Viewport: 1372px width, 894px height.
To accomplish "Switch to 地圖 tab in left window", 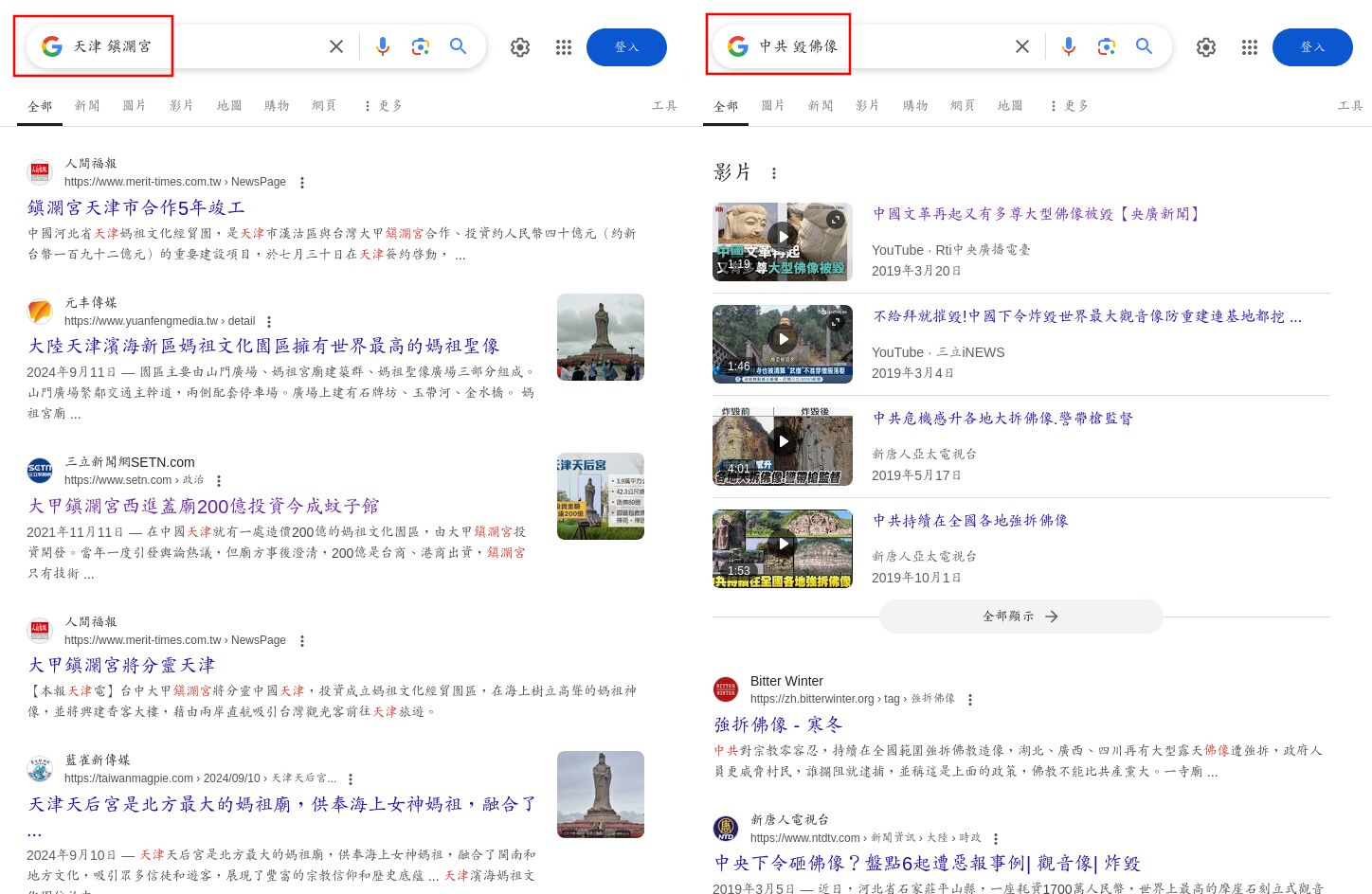I will coord(229,106).
